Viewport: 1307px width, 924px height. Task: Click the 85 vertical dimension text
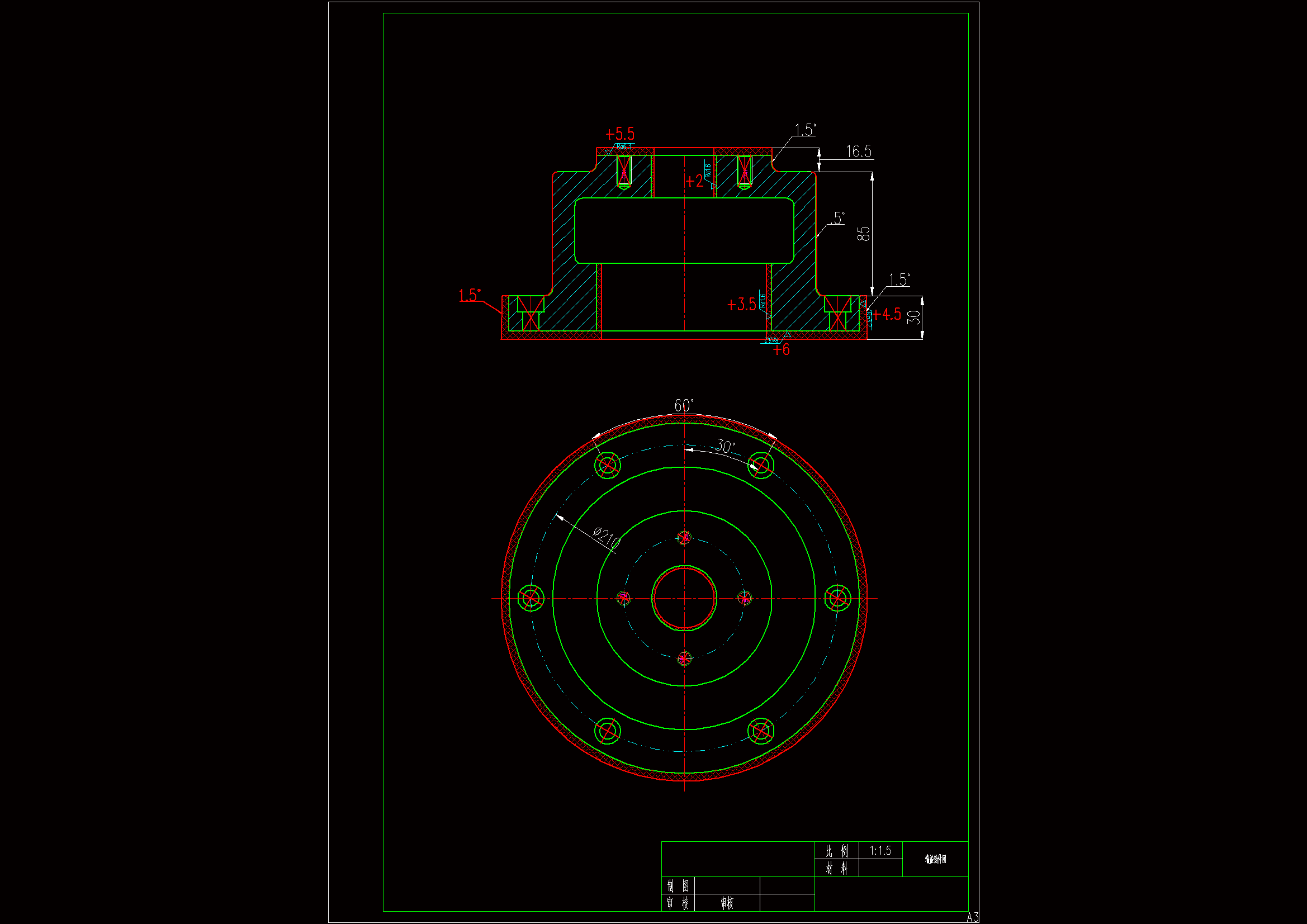[864, 234]
